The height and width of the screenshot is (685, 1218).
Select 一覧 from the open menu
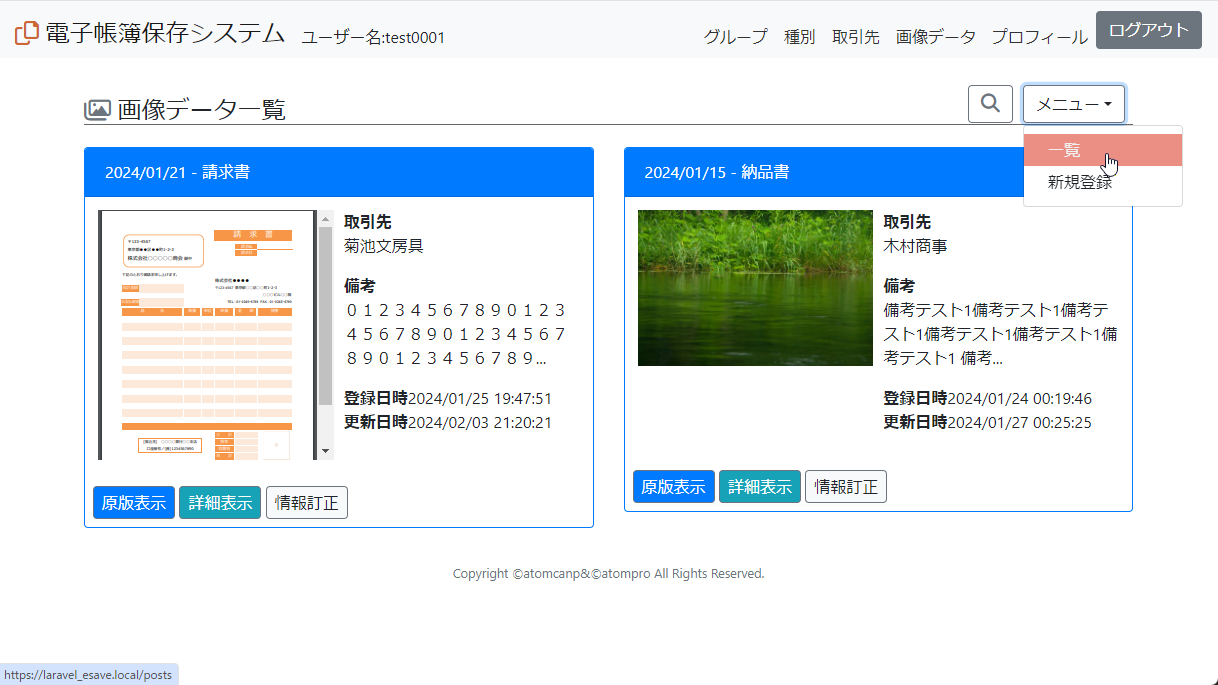pyautogui.click(x=1064, y=151)
